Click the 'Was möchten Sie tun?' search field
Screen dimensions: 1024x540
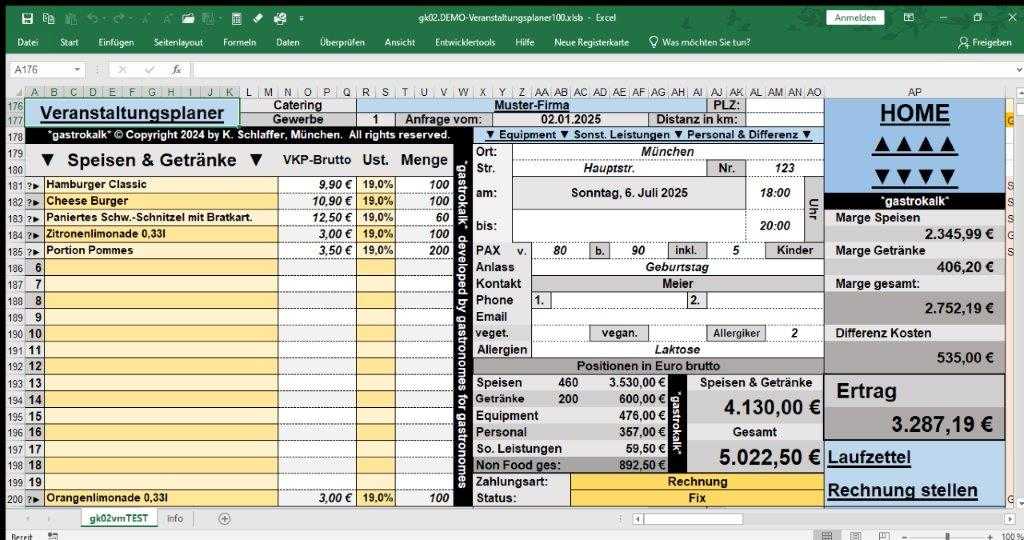coord(705,42)
